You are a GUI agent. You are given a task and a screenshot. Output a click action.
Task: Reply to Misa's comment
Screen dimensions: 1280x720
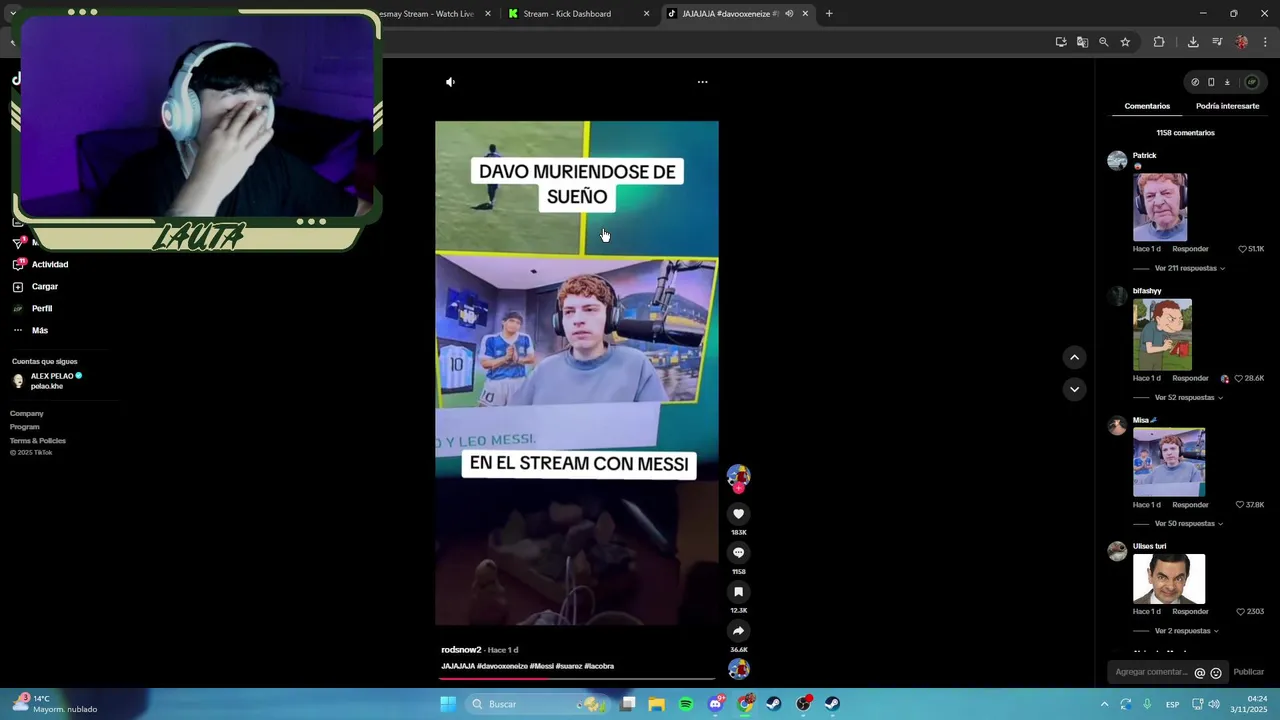coord(1190,505)
